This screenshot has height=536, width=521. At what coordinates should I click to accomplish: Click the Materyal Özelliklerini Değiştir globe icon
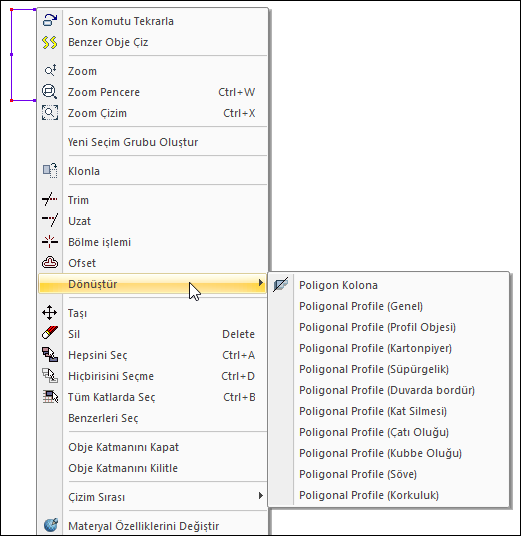pyautogui.click(x=51, y=525)
